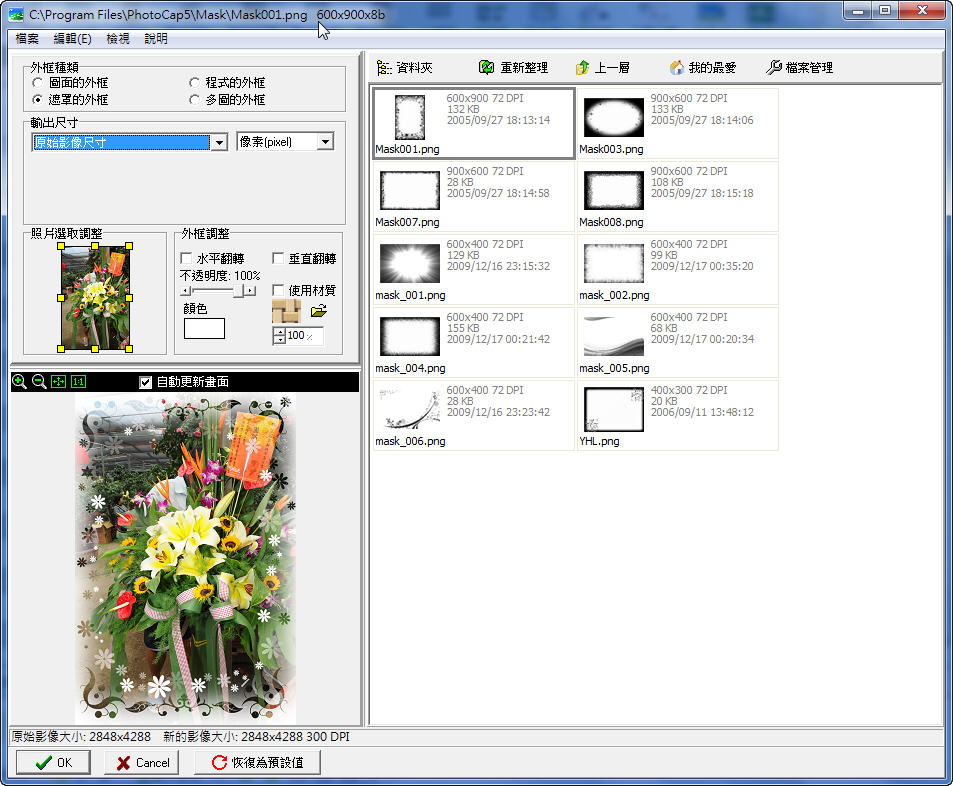
Task: Enable the 水平翻轉 checkbox
Action: (x=186, y=259)
